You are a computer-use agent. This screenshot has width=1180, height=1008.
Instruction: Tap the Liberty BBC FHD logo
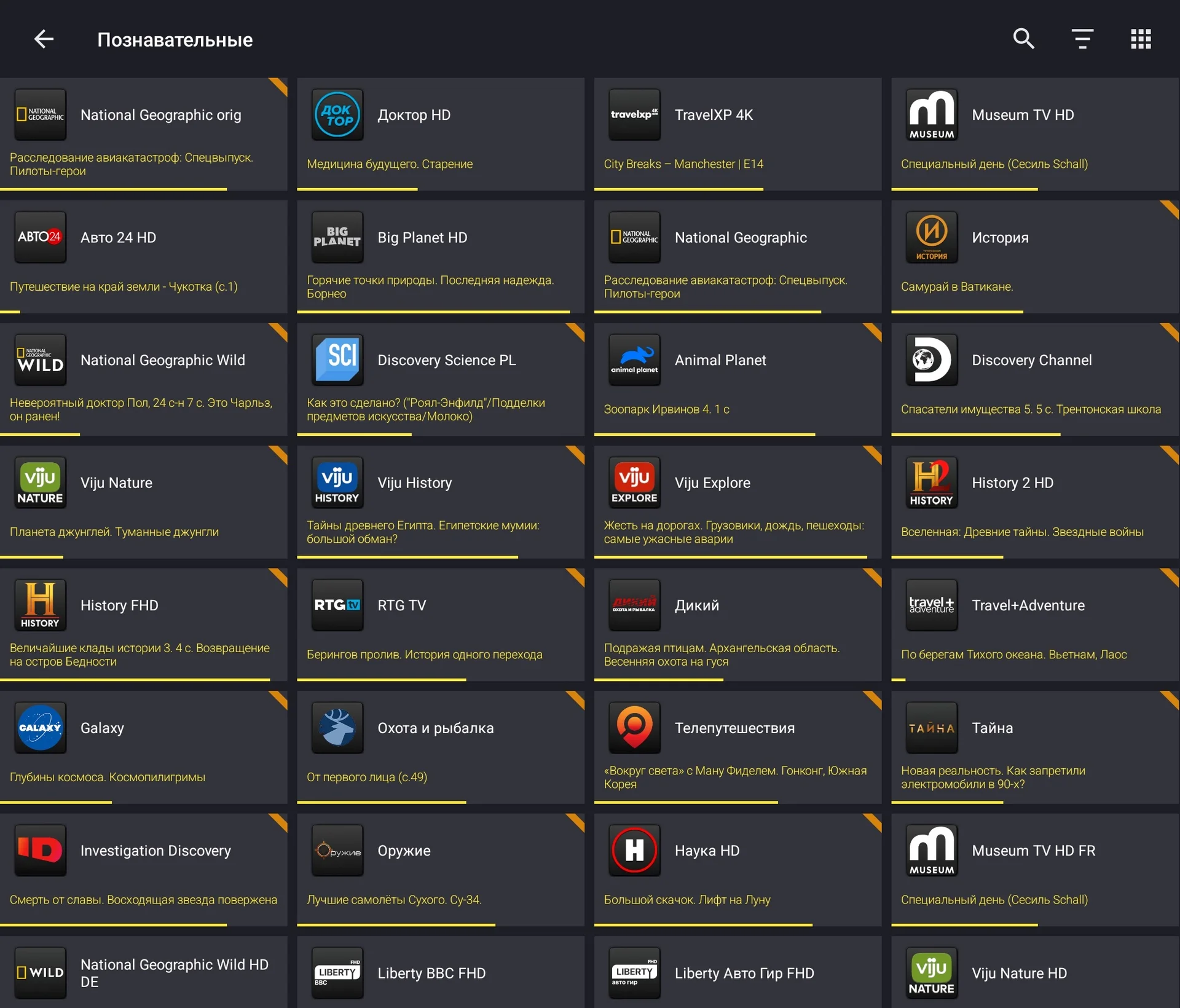pyautogui.click(x=337, y=973)
